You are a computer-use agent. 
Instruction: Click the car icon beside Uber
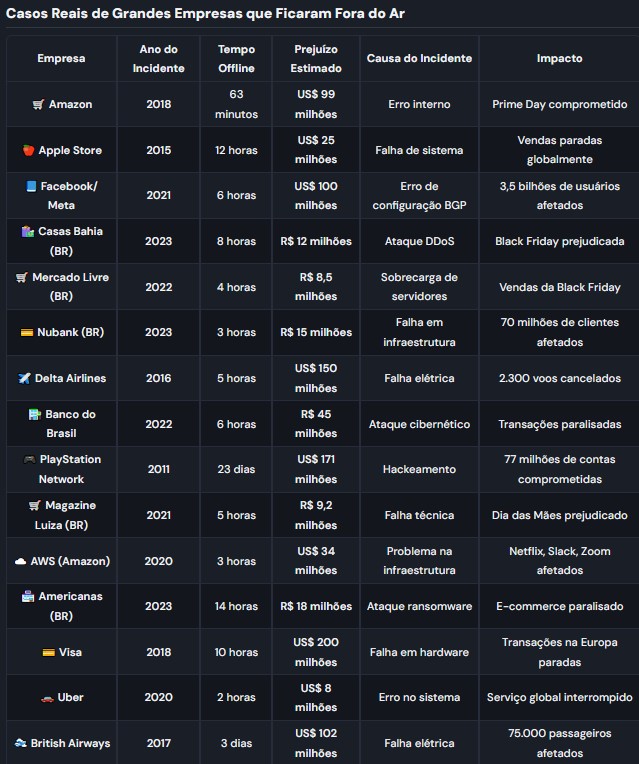pyautogui.click(x=46, y=698)
